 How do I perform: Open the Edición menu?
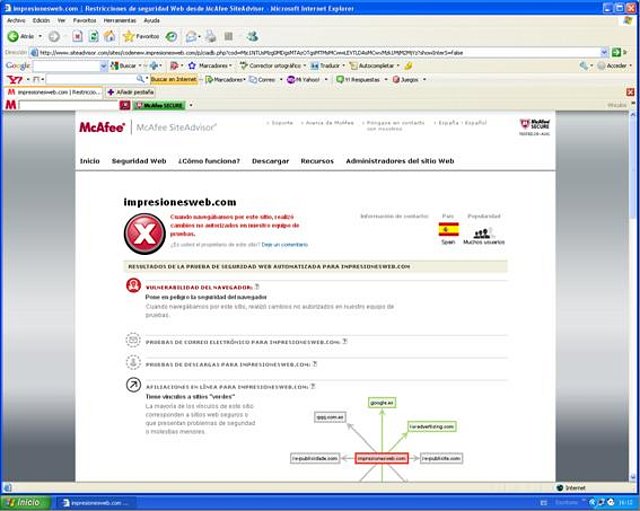(x=41, y=20)
